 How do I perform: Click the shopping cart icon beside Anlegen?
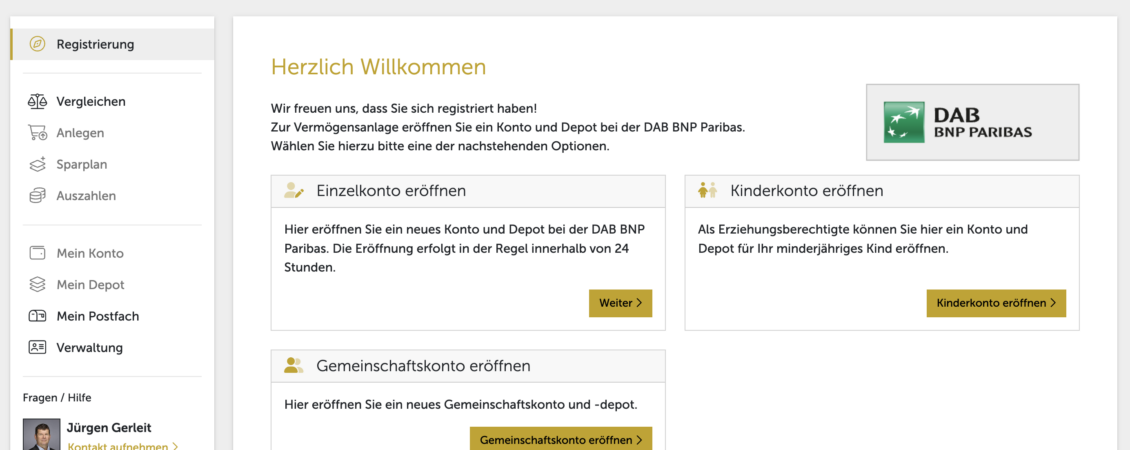coord(37,133)
